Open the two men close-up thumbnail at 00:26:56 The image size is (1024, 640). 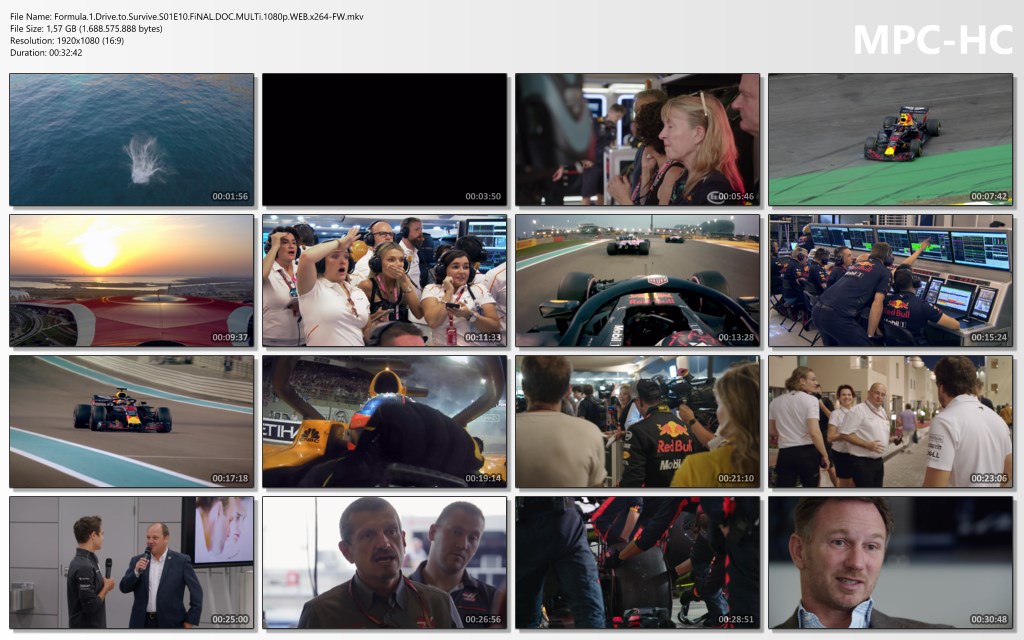coord(384,562)
